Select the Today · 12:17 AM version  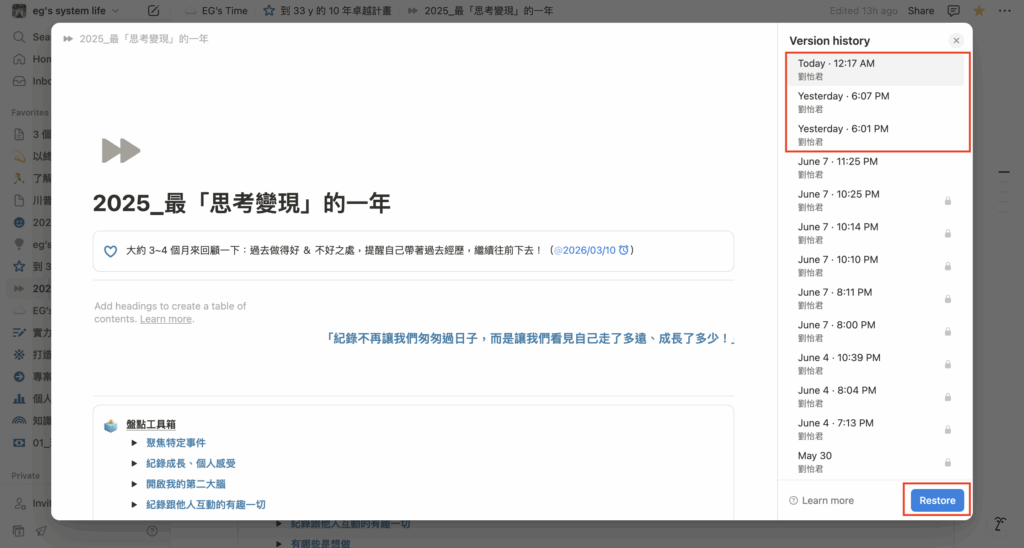[875, 69]
